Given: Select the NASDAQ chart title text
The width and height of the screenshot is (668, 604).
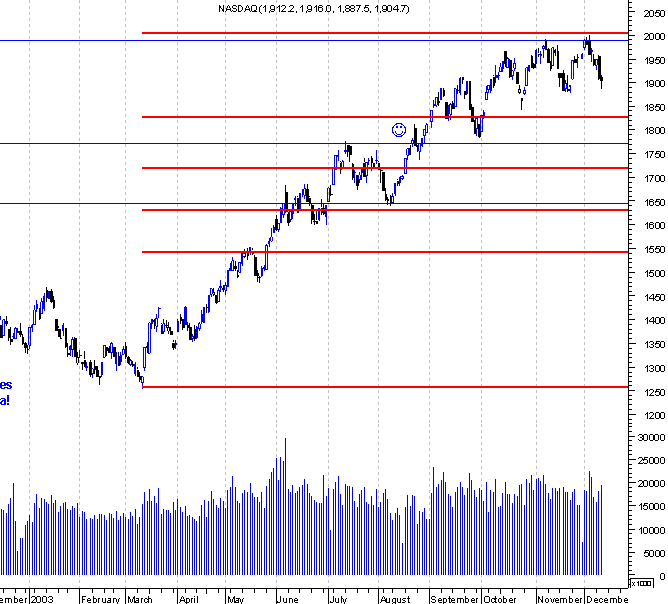Looking at the screenshot, I should tap(314, 9).
